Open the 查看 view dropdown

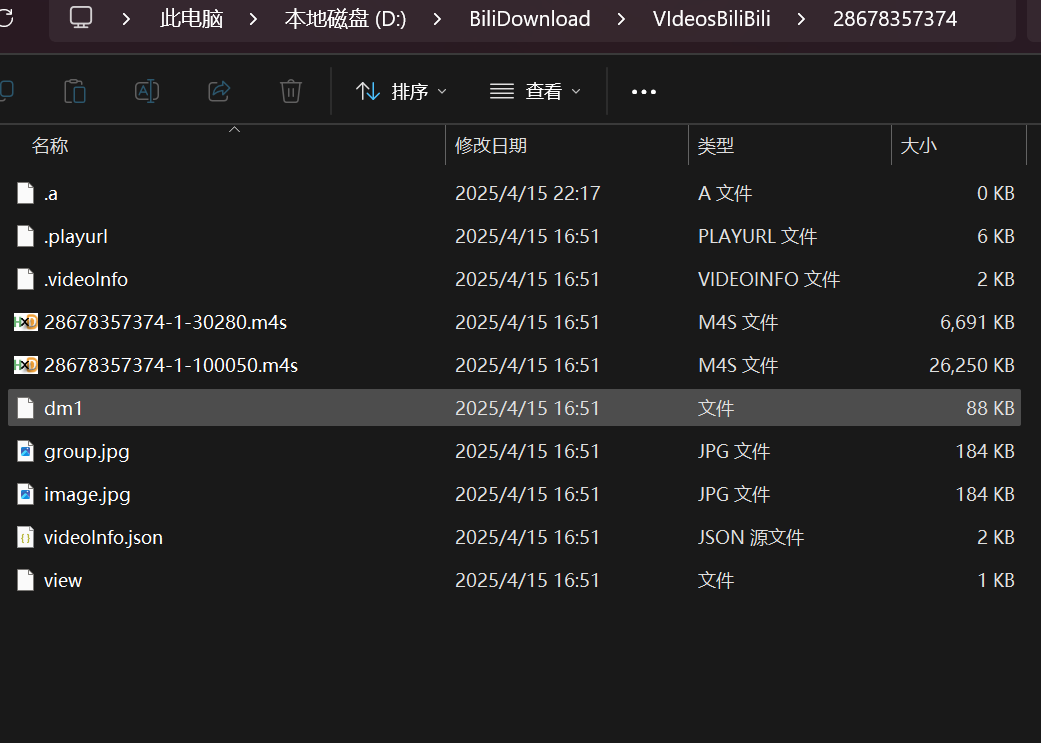(x=535, y=91)
